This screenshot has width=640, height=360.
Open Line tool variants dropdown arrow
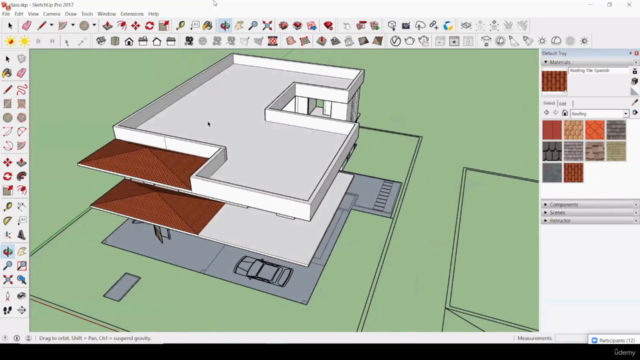(51, 26)
